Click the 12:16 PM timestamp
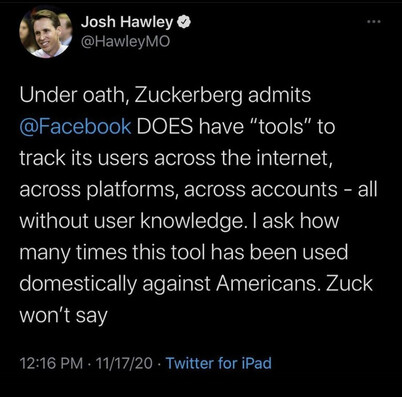The image size is (402, 397). pyautogui.click(x=51, y=363)
